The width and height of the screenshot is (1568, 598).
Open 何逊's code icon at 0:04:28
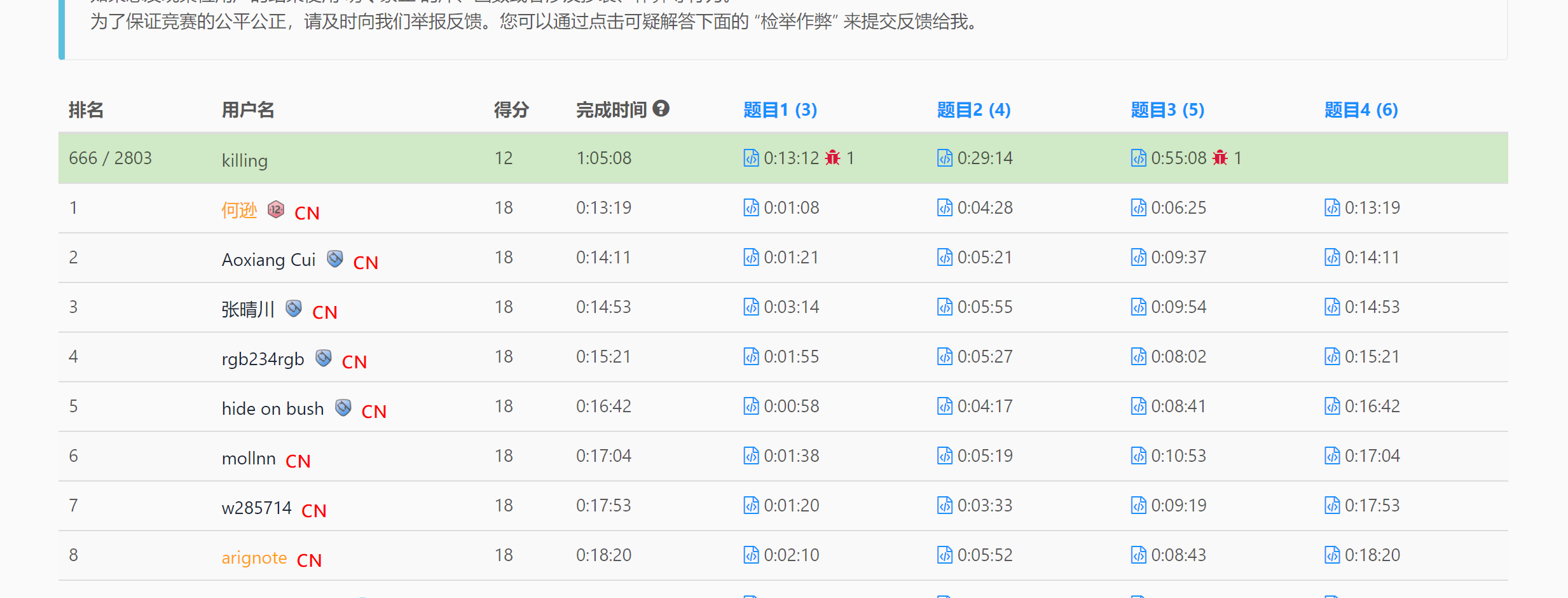click(x=945, y=207)
